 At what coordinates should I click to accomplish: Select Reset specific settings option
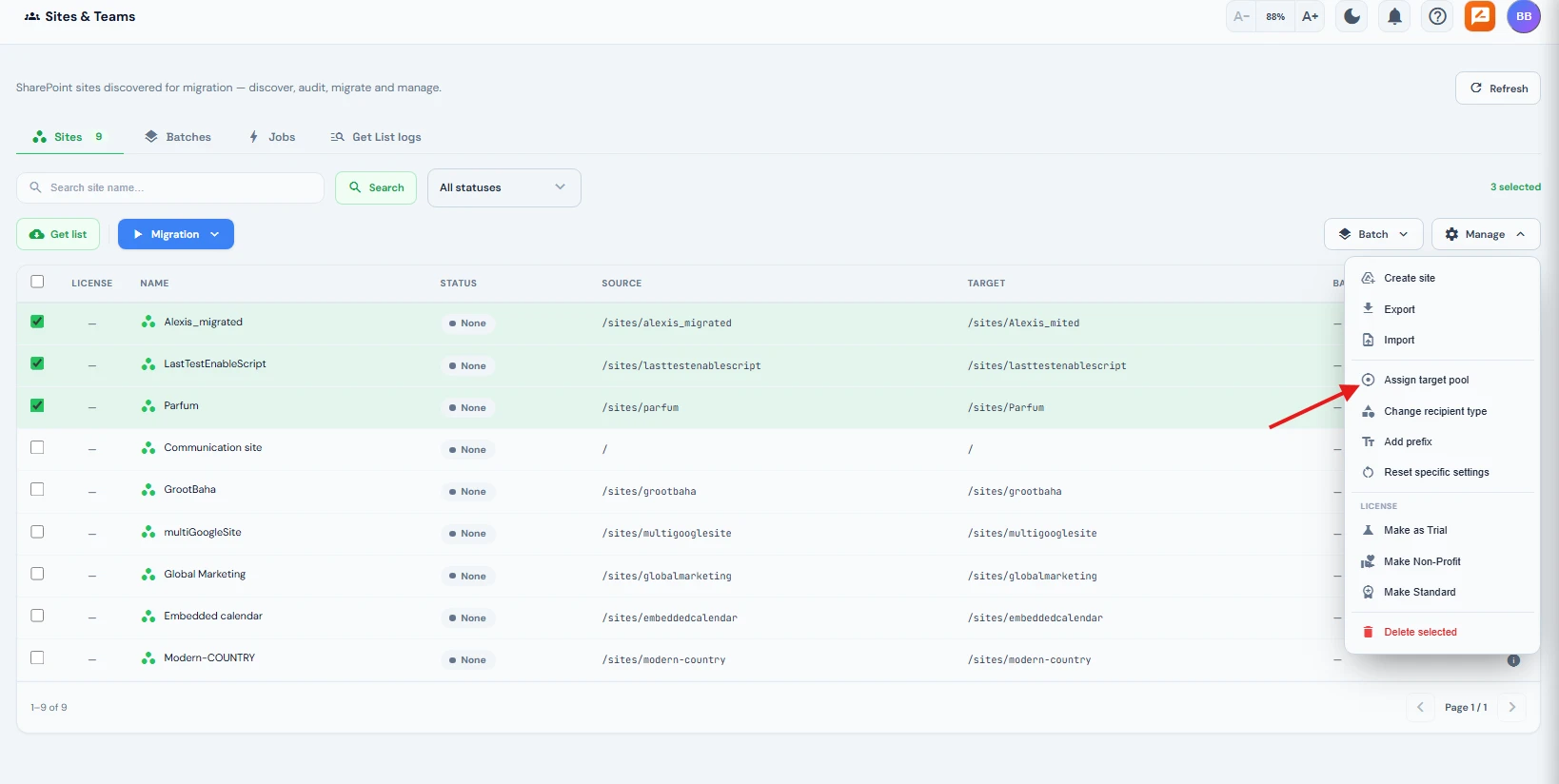click(x=1442, y=472)
